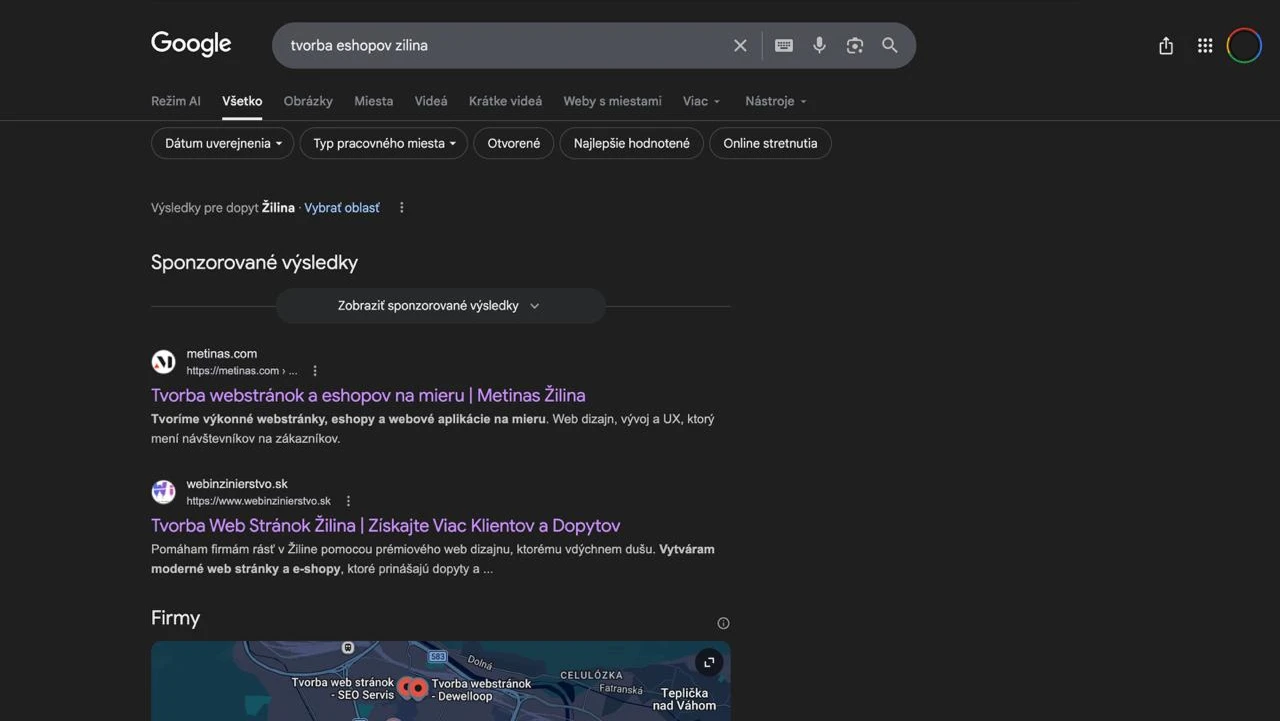Open the on-screen keyboard input tool

784,46
